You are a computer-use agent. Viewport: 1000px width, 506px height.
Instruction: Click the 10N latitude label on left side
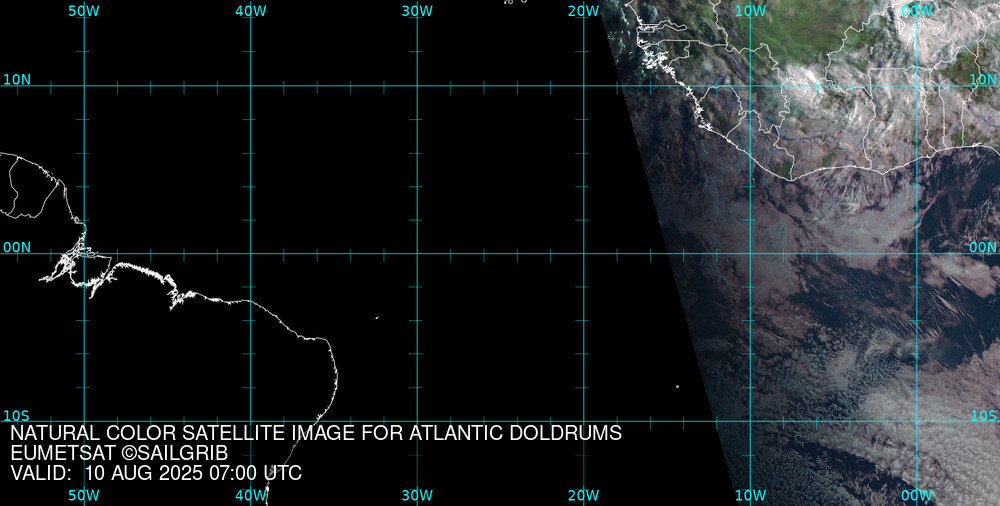tap(17, 80)
